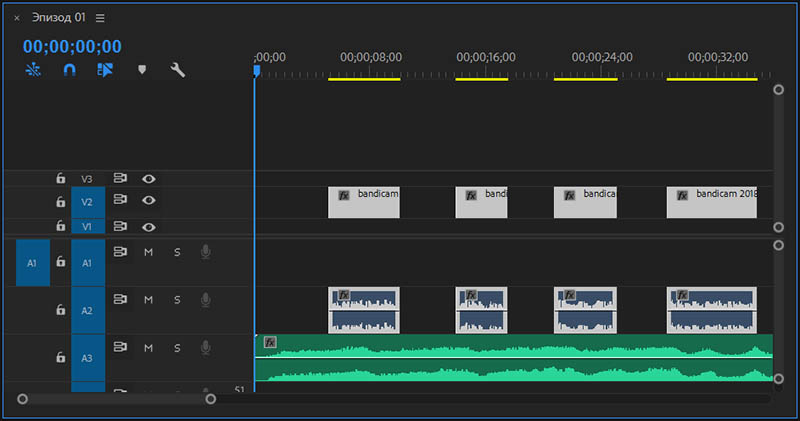Toggle lock on track V3
The image size is (800, 421).
tap(61, 178)
